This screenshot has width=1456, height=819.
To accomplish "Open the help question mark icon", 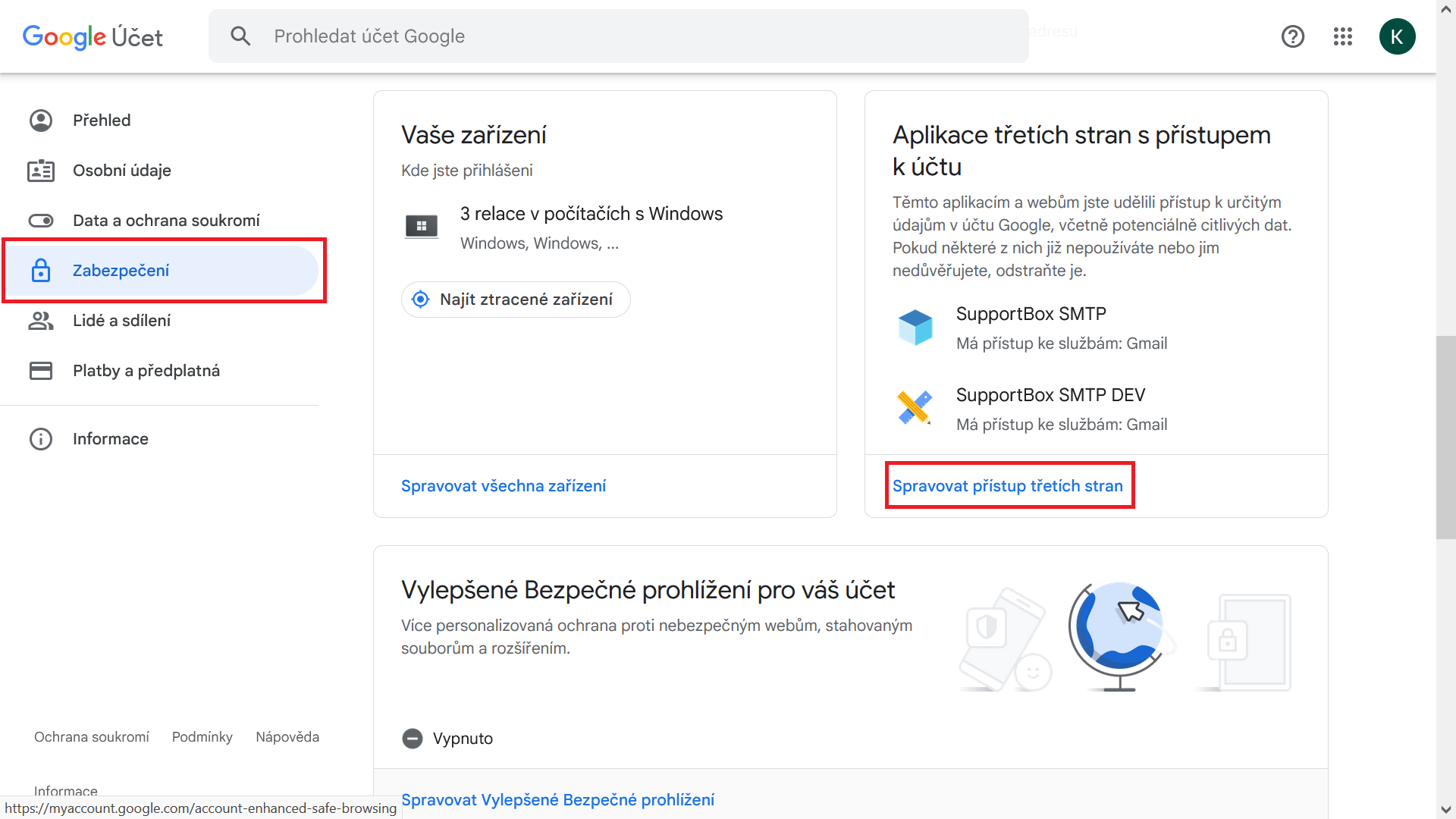I will pyautogui.click(x=1293, y=36).
